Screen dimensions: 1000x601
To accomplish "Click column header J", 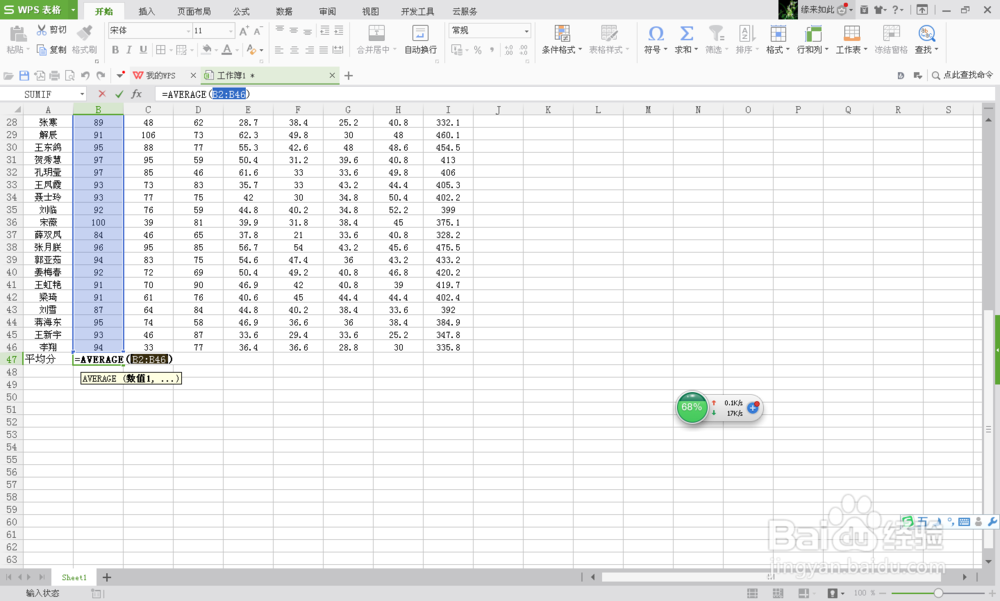I will (498, 110).
